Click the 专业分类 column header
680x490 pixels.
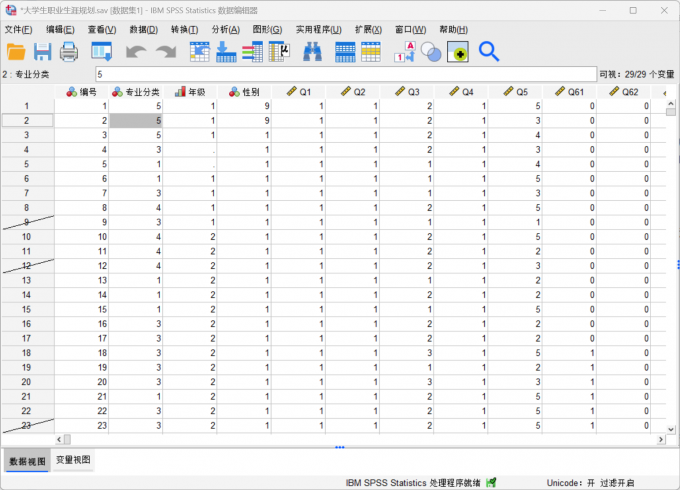136,92
